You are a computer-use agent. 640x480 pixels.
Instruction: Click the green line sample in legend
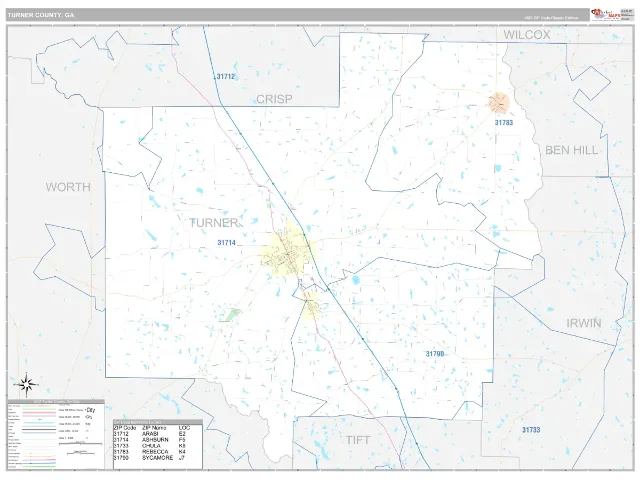coord(39,409)
